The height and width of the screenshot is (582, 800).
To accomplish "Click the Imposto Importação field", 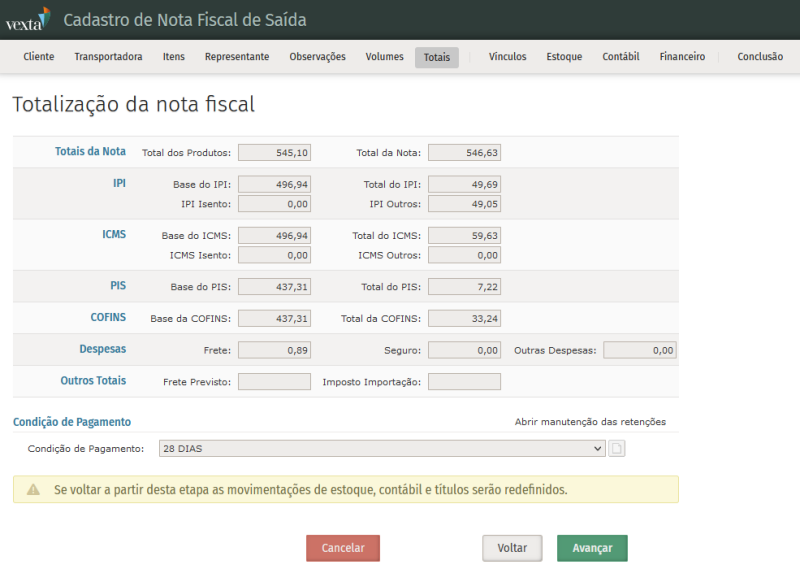I will (464, 382).
